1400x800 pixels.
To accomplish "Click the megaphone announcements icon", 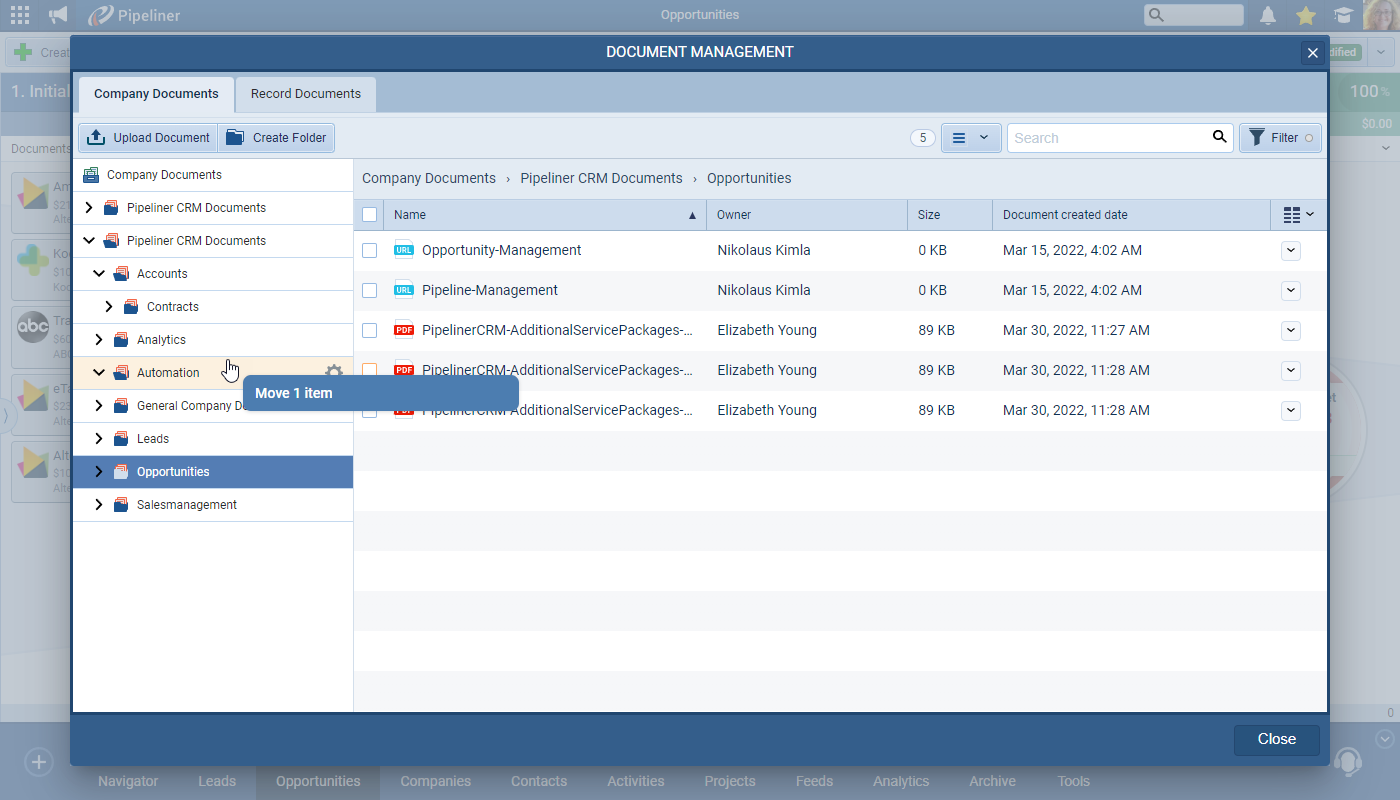I will (59, 15).
